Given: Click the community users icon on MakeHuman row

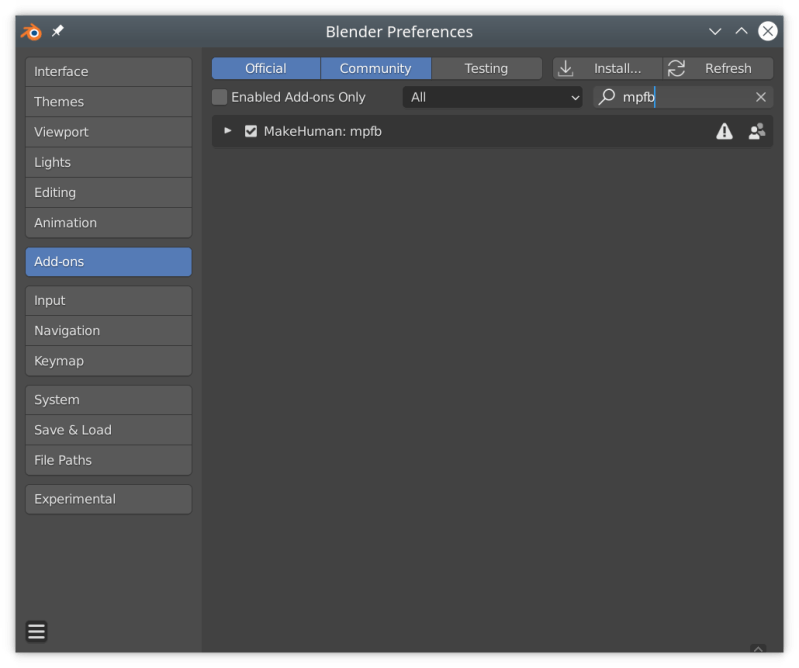Looking at the screenshot, I should (x=757, y=131).
